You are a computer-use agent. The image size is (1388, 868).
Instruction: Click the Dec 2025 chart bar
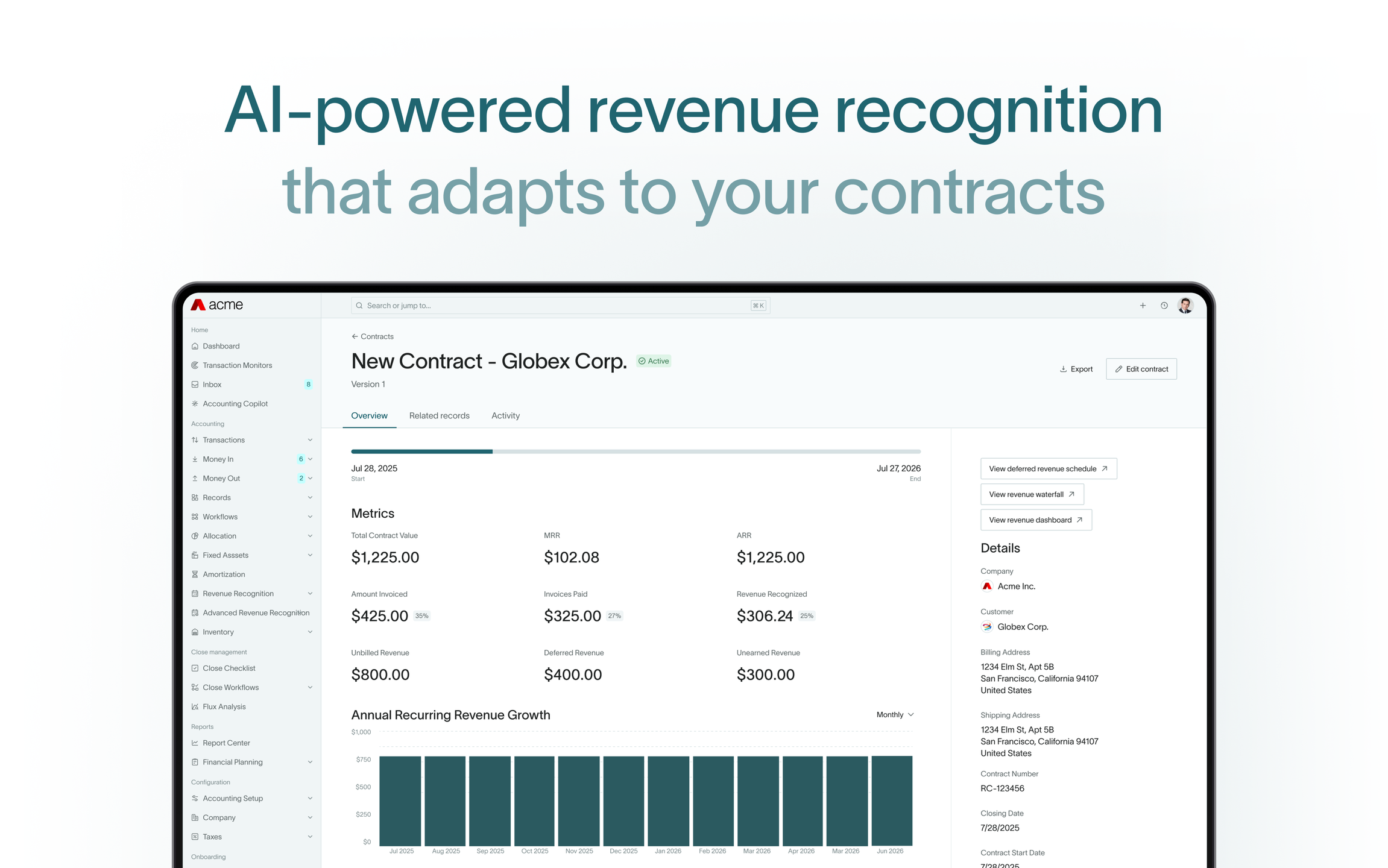click(623, 801)
